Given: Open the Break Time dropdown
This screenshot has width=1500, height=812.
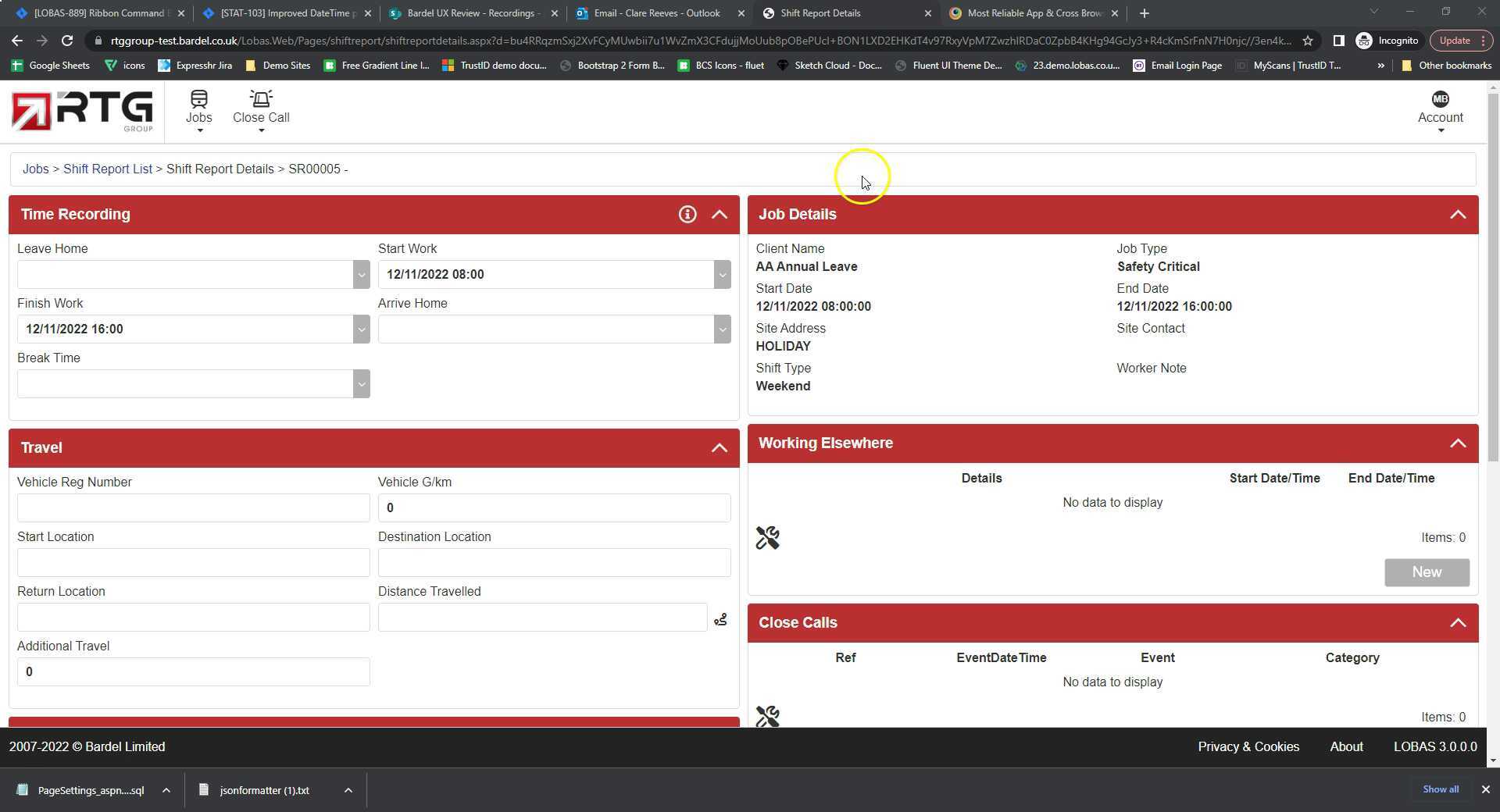Looking at the screenshot, I should (361, 384).
